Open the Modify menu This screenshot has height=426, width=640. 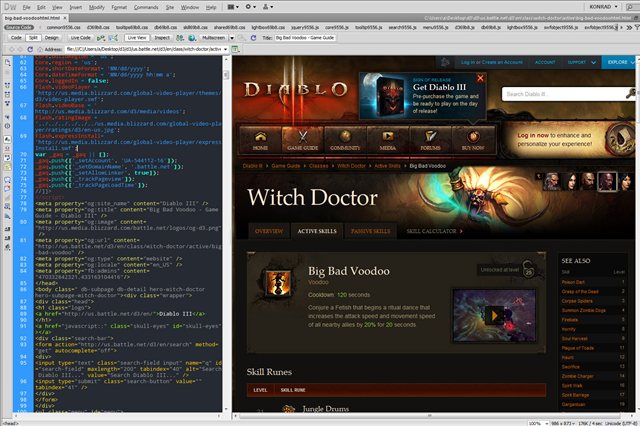97,7
